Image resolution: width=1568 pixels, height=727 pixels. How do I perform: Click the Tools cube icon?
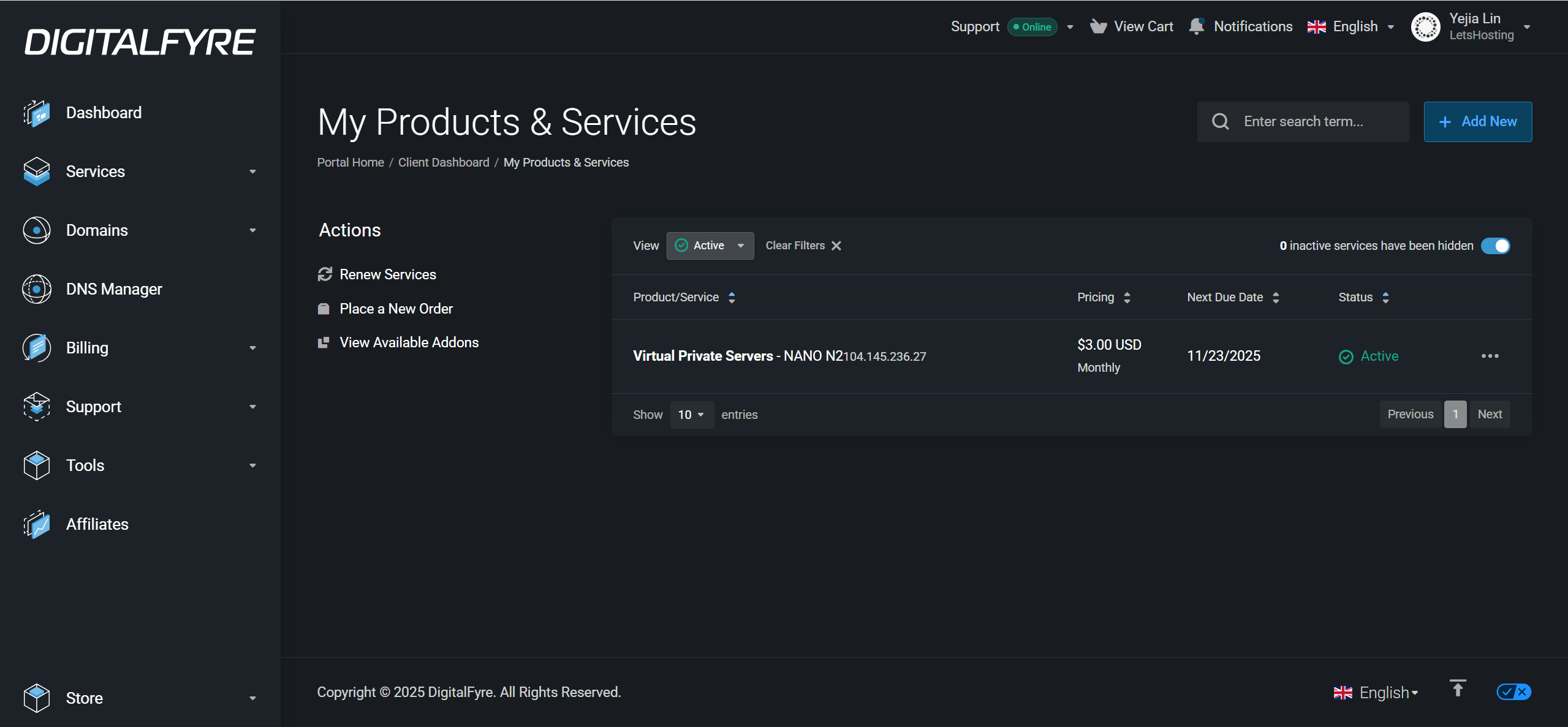[37, 465]
